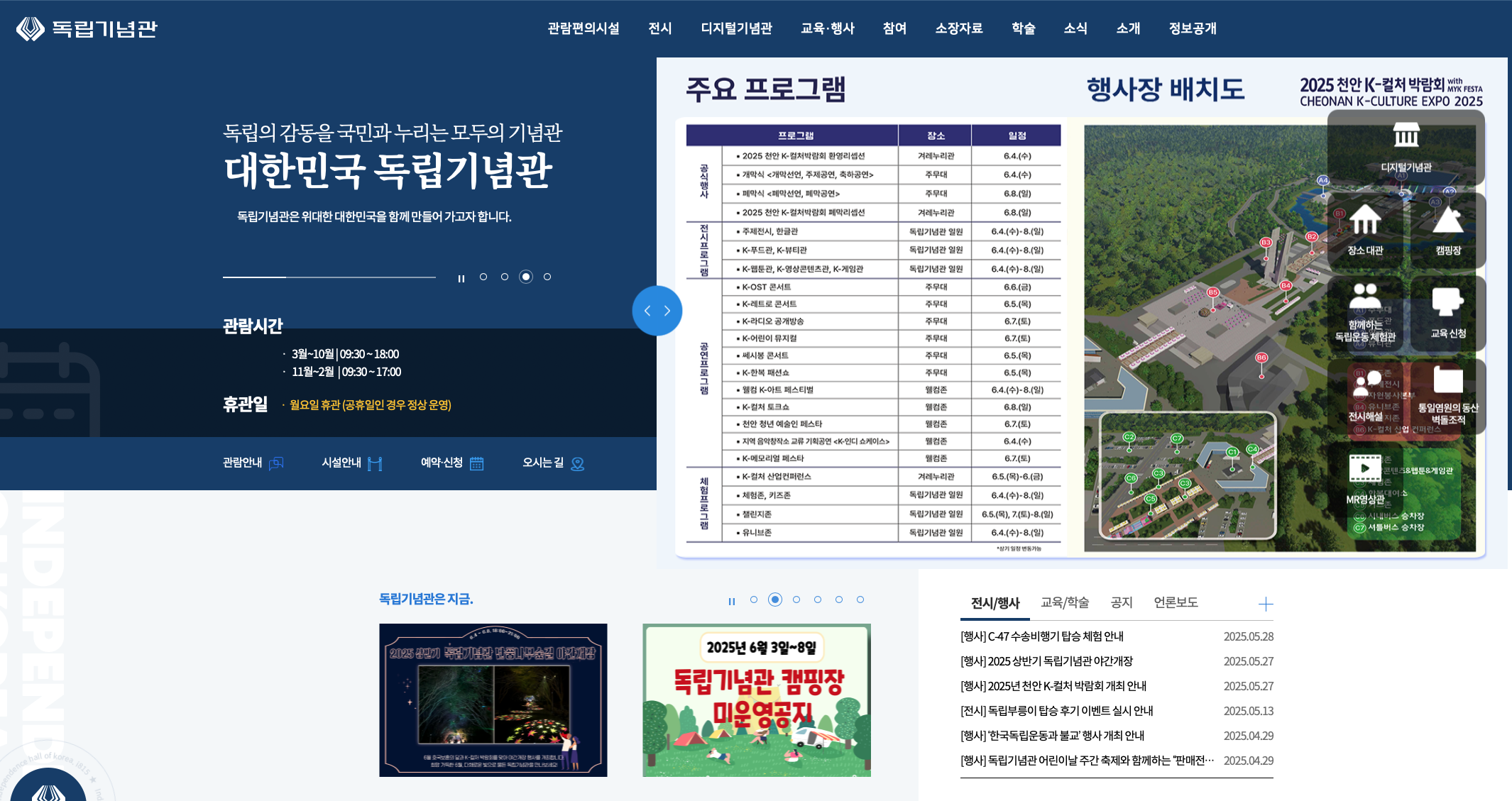The image size is (1512, 801).
Task: Select second main banner slide dot
Action: coord(505,277)
